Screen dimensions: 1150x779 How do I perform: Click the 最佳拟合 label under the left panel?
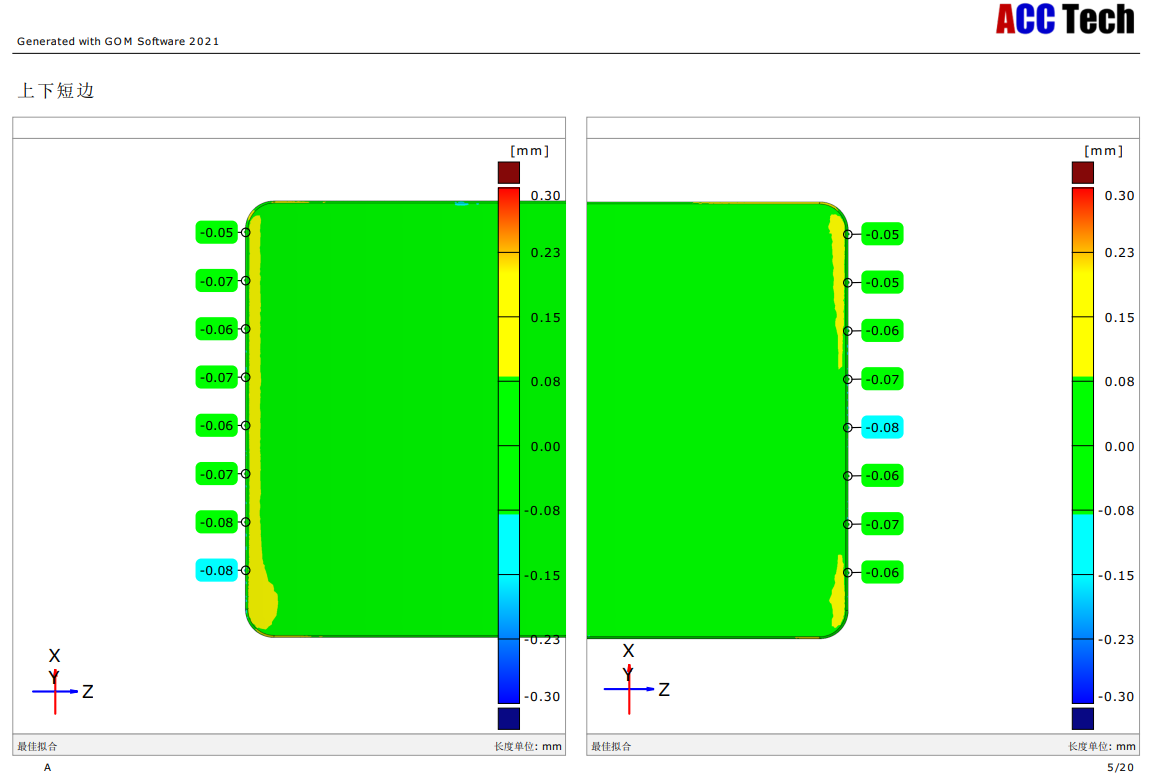(x=38, y=746)
